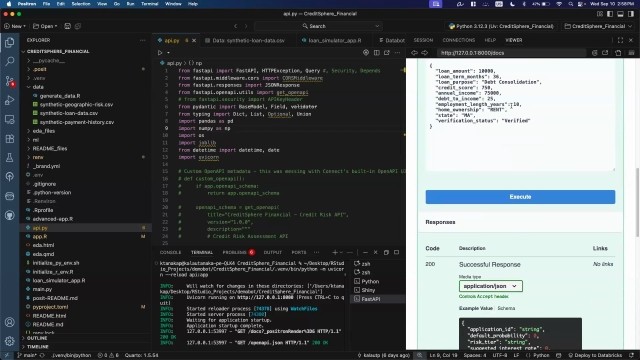Click the Search command center field
The height and width of the screenshot is (360, 640).
point(318,26)
